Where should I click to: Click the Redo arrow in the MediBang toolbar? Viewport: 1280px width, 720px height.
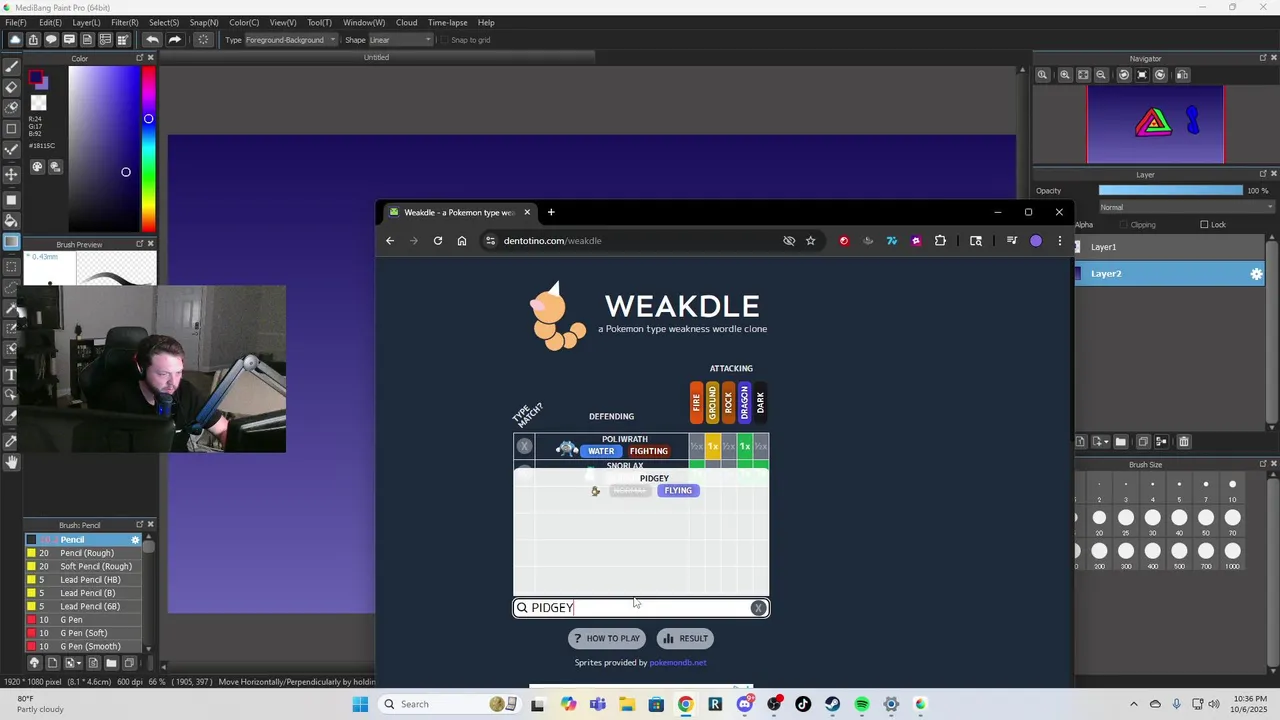coord(174,40)
